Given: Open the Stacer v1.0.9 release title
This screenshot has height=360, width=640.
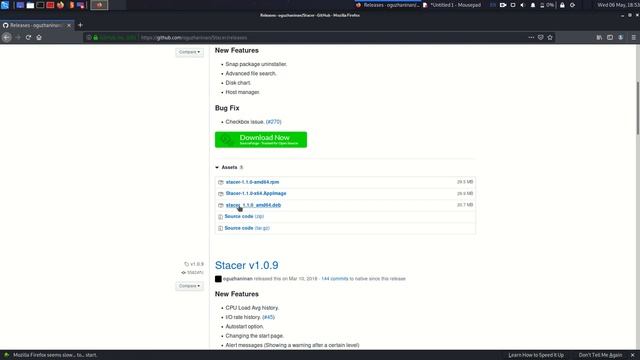Looking at the screenshot, I should [247, 265].
